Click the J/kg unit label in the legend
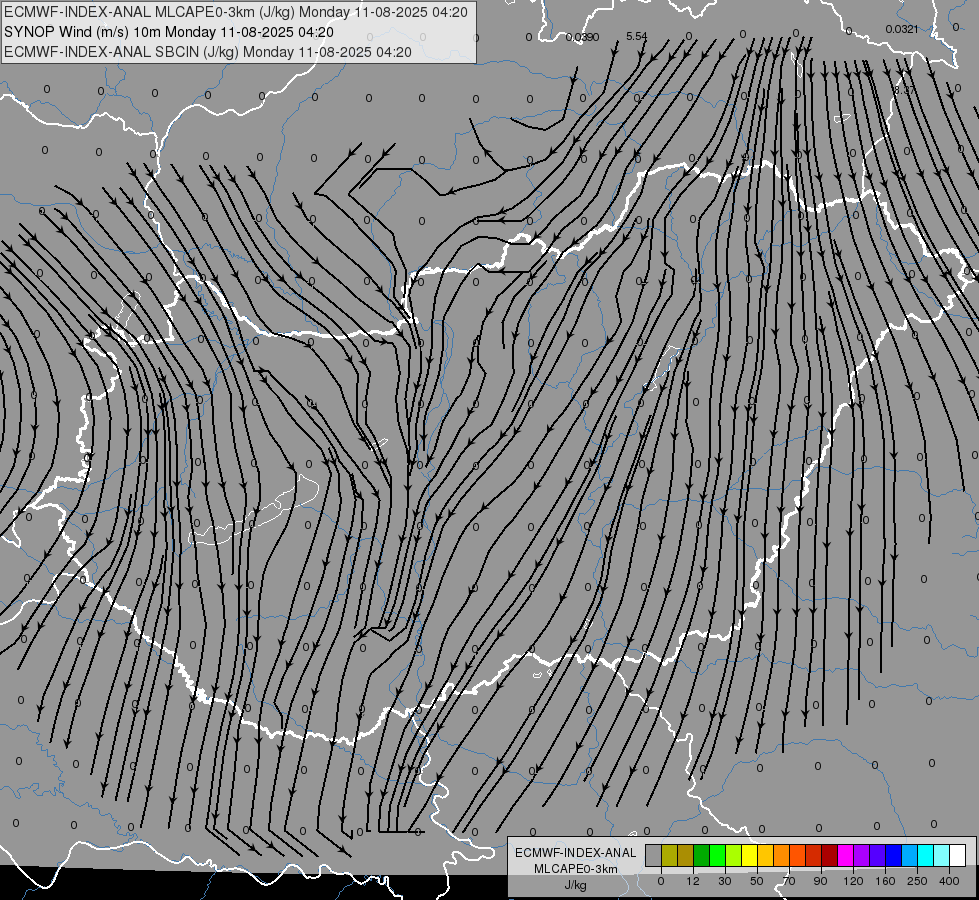Viewport: 979px width, 900px height. click(575, 886)
